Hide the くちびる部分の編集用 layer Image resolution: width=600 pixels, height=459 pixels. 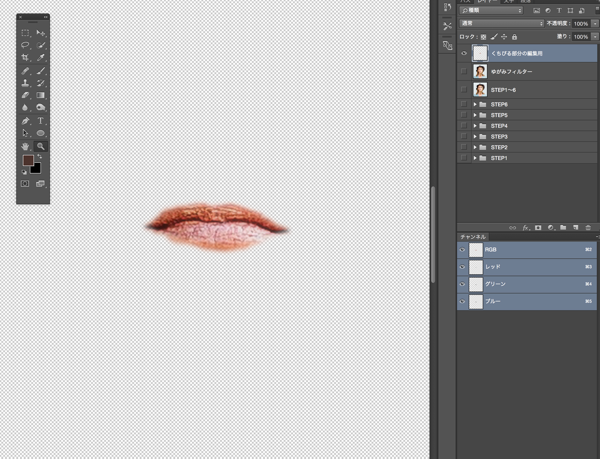click(x=464, y=53)
